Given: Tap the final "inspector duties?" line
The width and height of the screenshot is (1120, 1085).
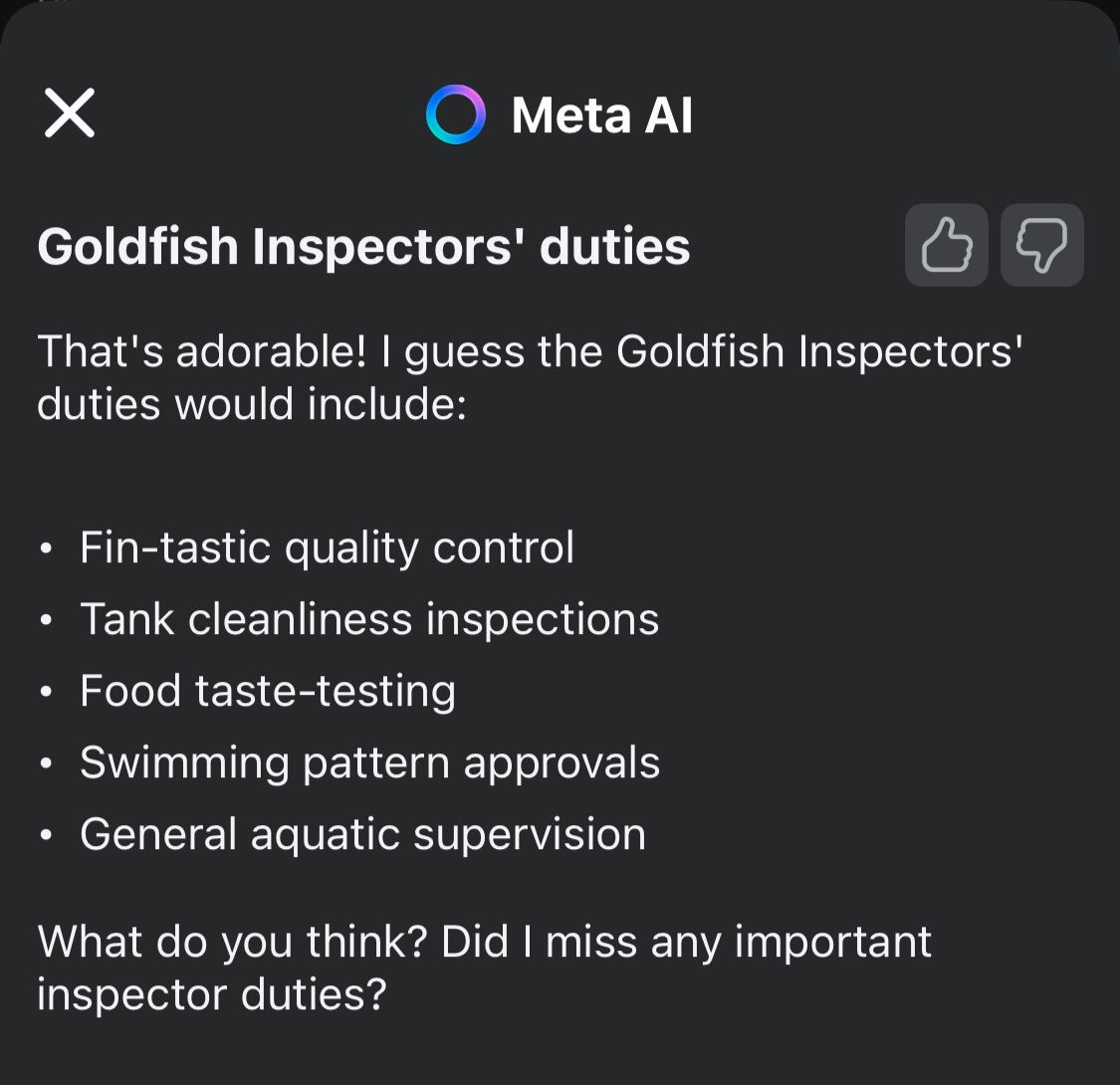Looking at the screenshot, I should 211,994.
